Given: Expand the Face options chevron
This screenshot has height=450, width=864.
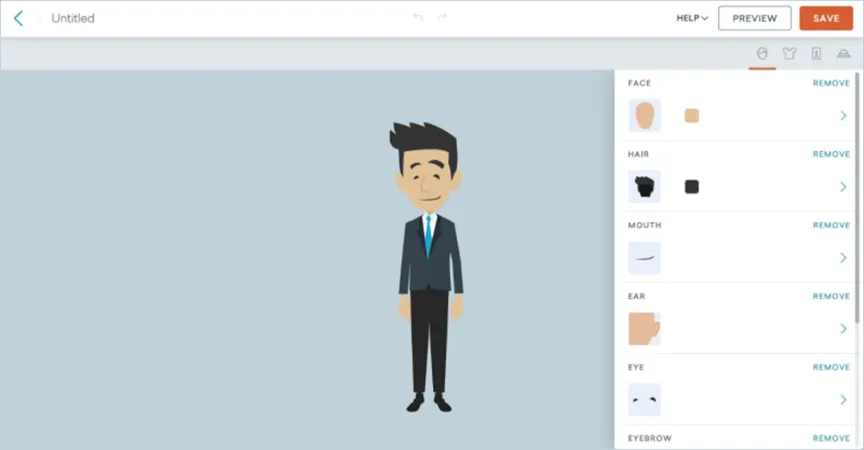Looking at the screenshot, I should 844,116.
